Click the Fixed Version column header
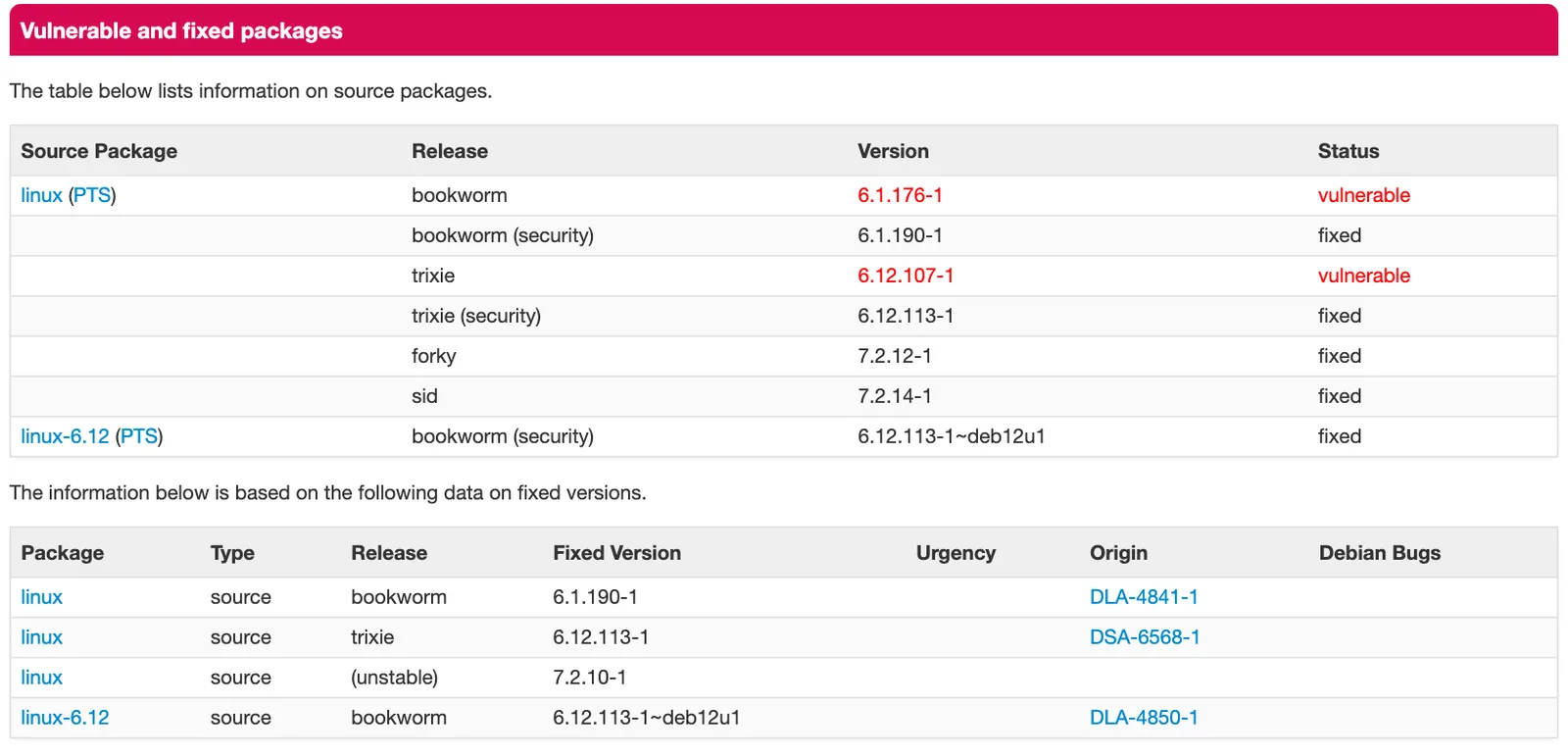This screenshot has height=756, width=1568. [616, 553]
